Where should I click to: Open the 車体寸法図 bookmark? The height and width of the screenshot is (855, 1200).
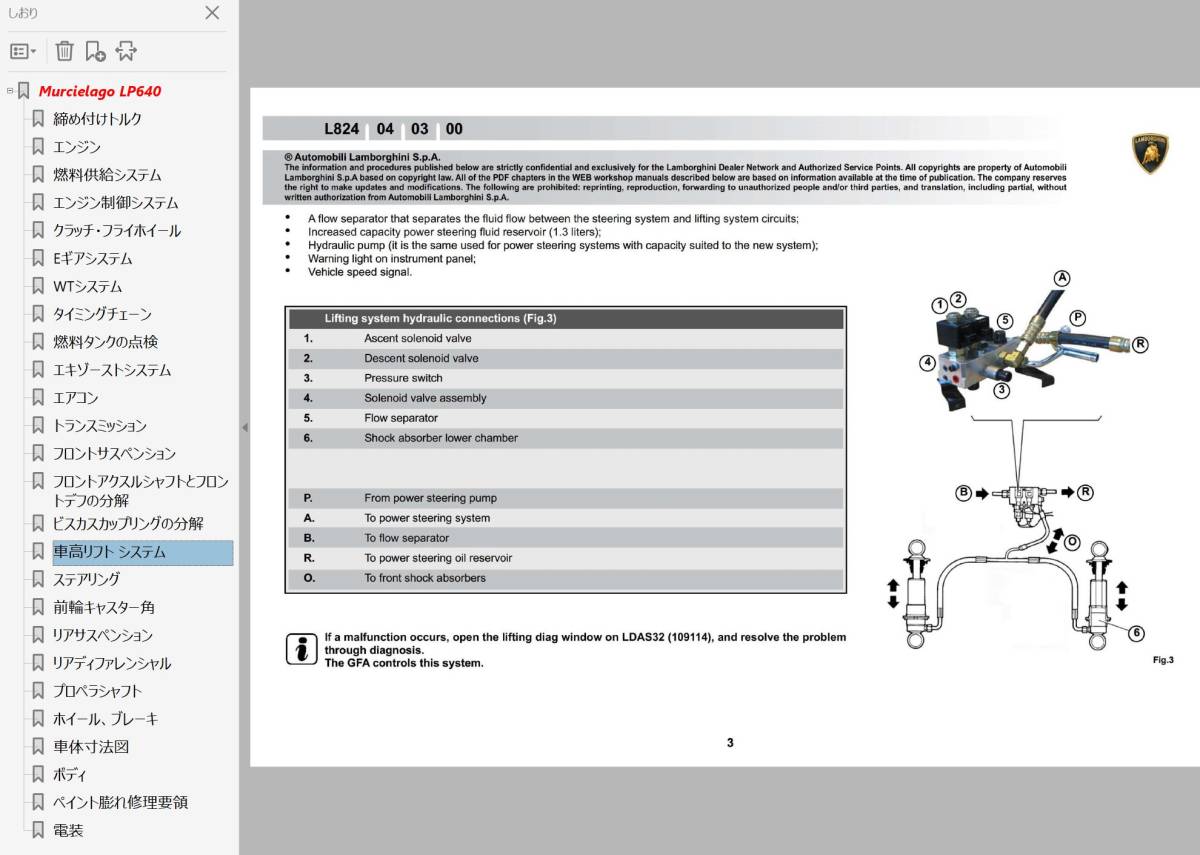(91, 747)
